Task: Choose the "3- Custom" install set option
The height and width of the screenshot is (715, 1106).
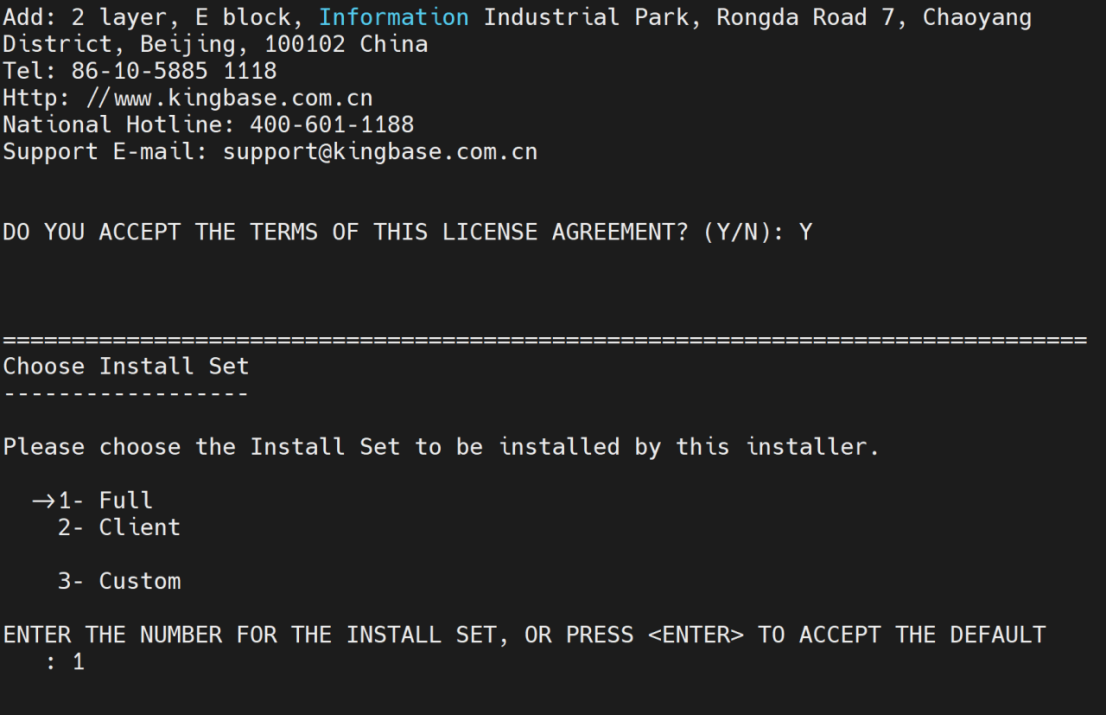Action: tap(119, 581)
